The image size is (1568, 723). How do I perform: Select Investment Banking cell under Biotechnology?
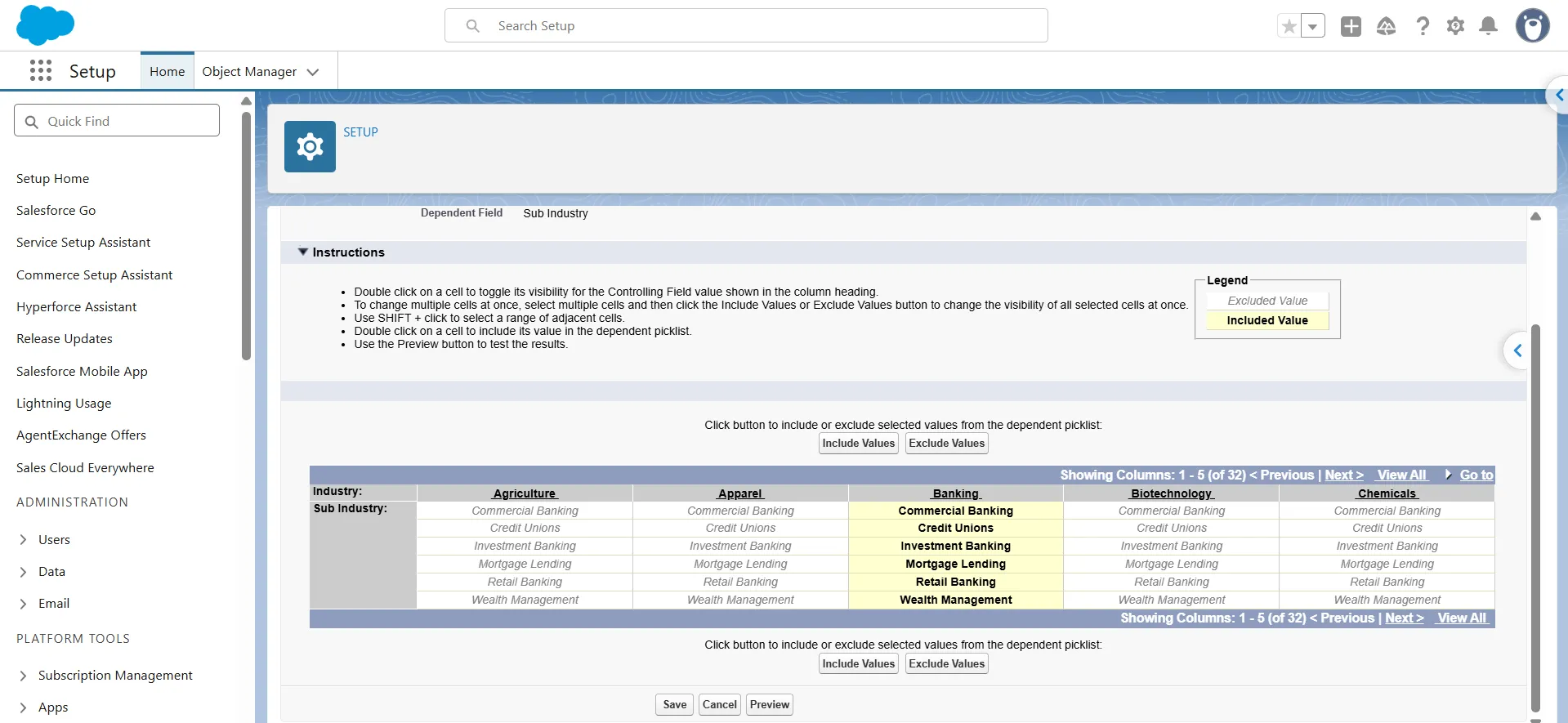click(x=1172, y=547)
